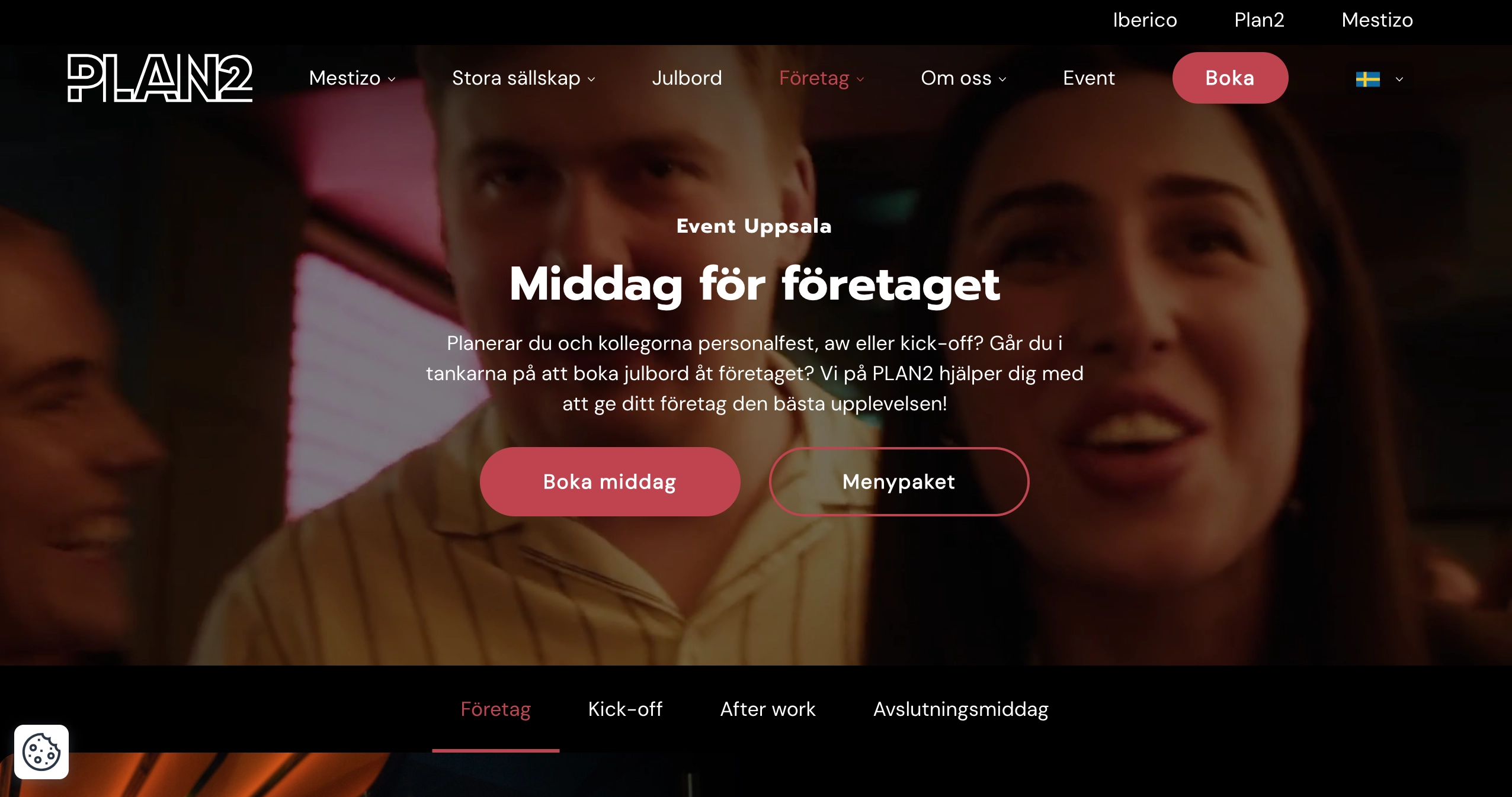1512x797 pixels.
Task: Visit the Plan2 top bar link
Action: [x=1260, y=20]
